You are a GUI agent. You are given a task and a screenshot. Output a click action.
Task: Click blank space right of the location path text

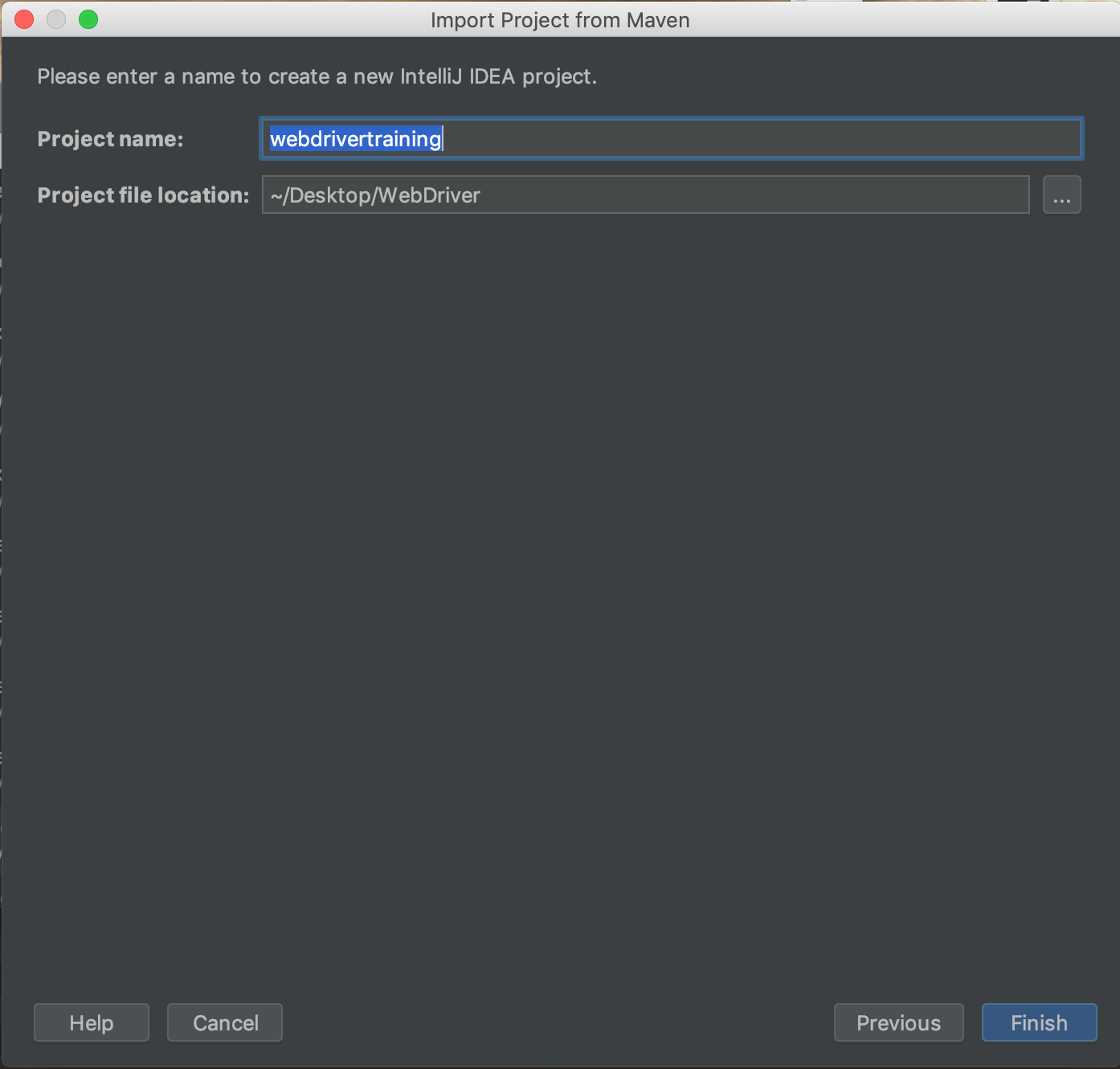(755, 195)
